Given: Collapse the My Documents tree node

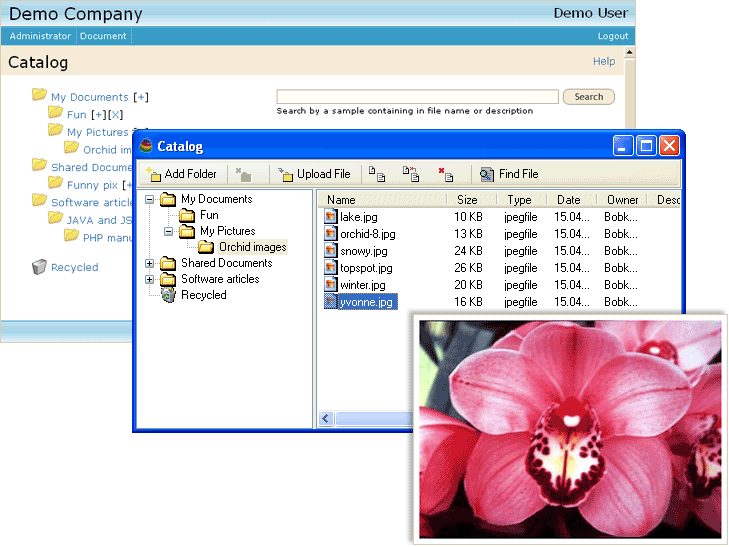Looking at the screenshot, I should pyautogui.click(x=149, y=200).
